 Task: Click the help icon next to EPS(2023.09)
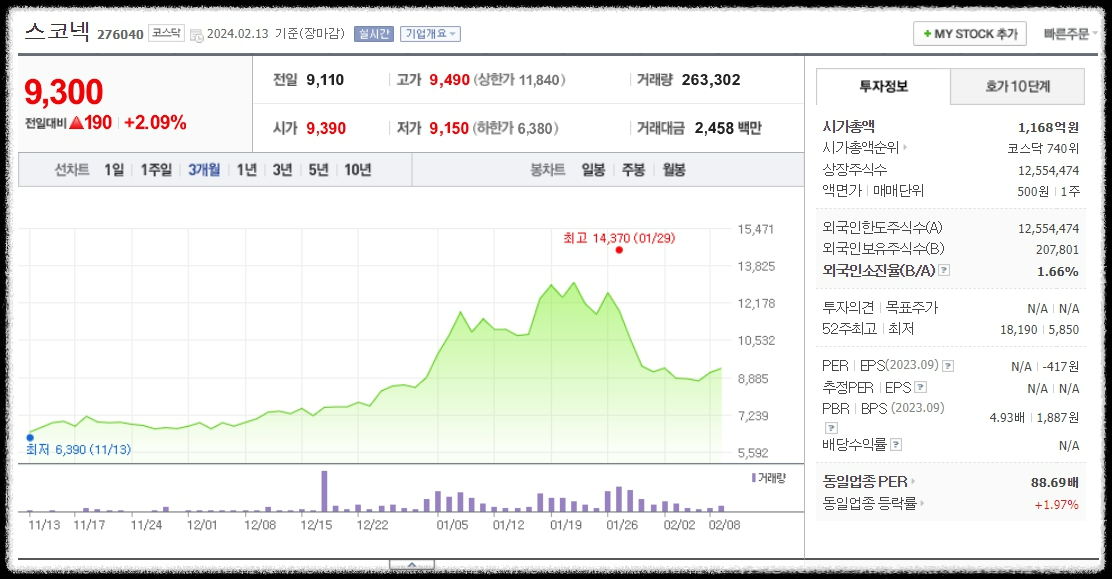948,366
